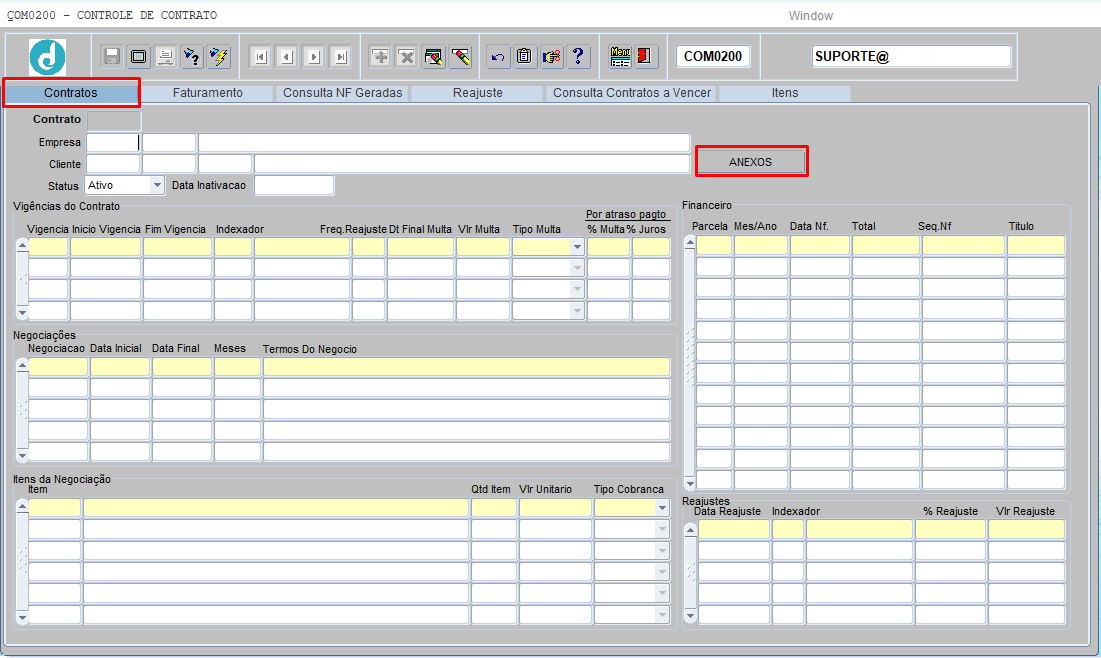The width and height of the screenshot is (1101, 658).
Task: Click the Execute Query lightning icon
Action: (218, 56)
